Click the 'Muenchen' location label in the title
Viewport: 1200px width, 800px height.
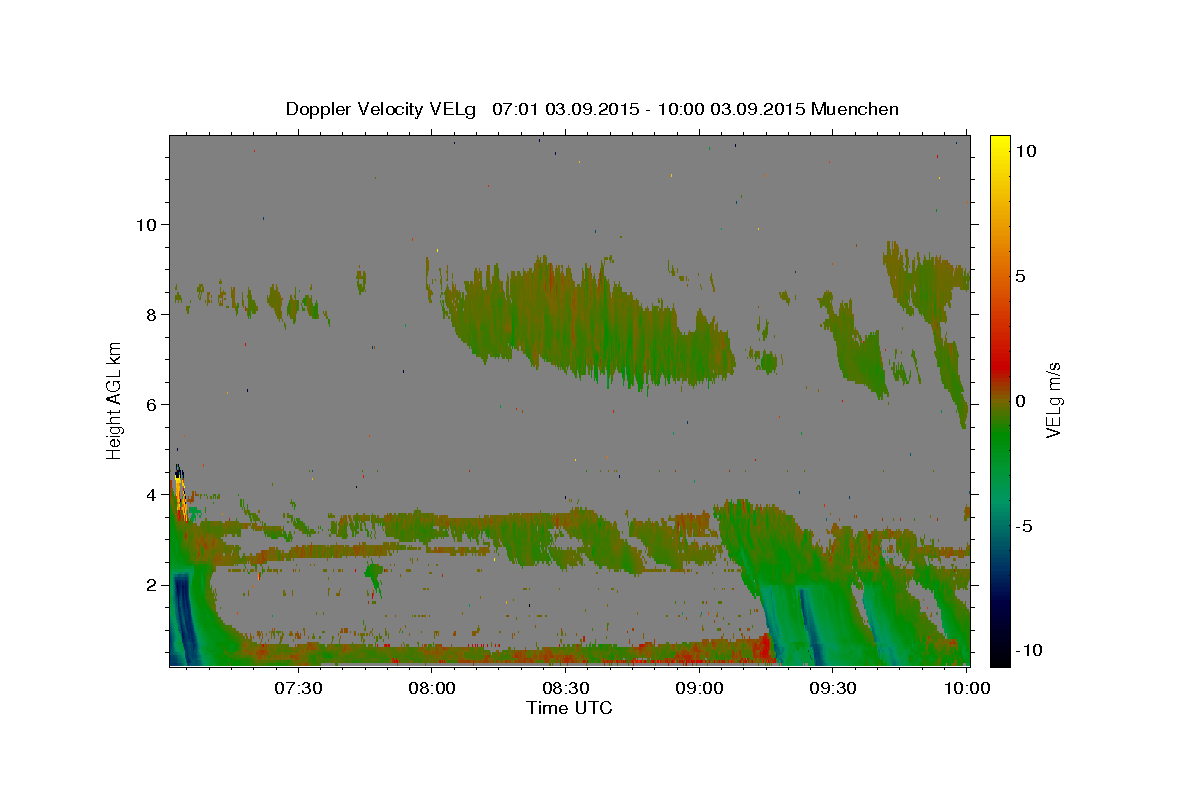(x=855, y=108)
